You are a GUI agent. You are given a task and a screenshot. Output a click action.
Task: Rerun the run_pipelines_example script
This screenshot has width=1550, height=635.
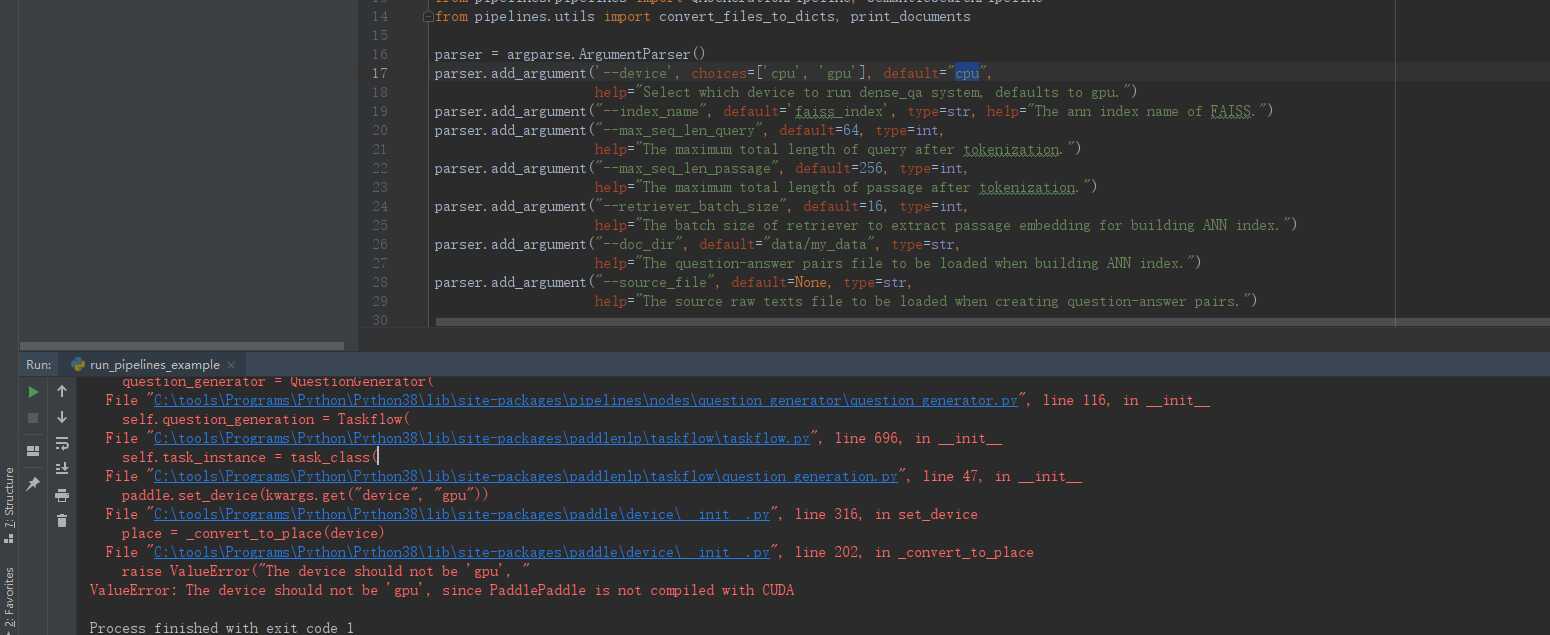point(33,392)
